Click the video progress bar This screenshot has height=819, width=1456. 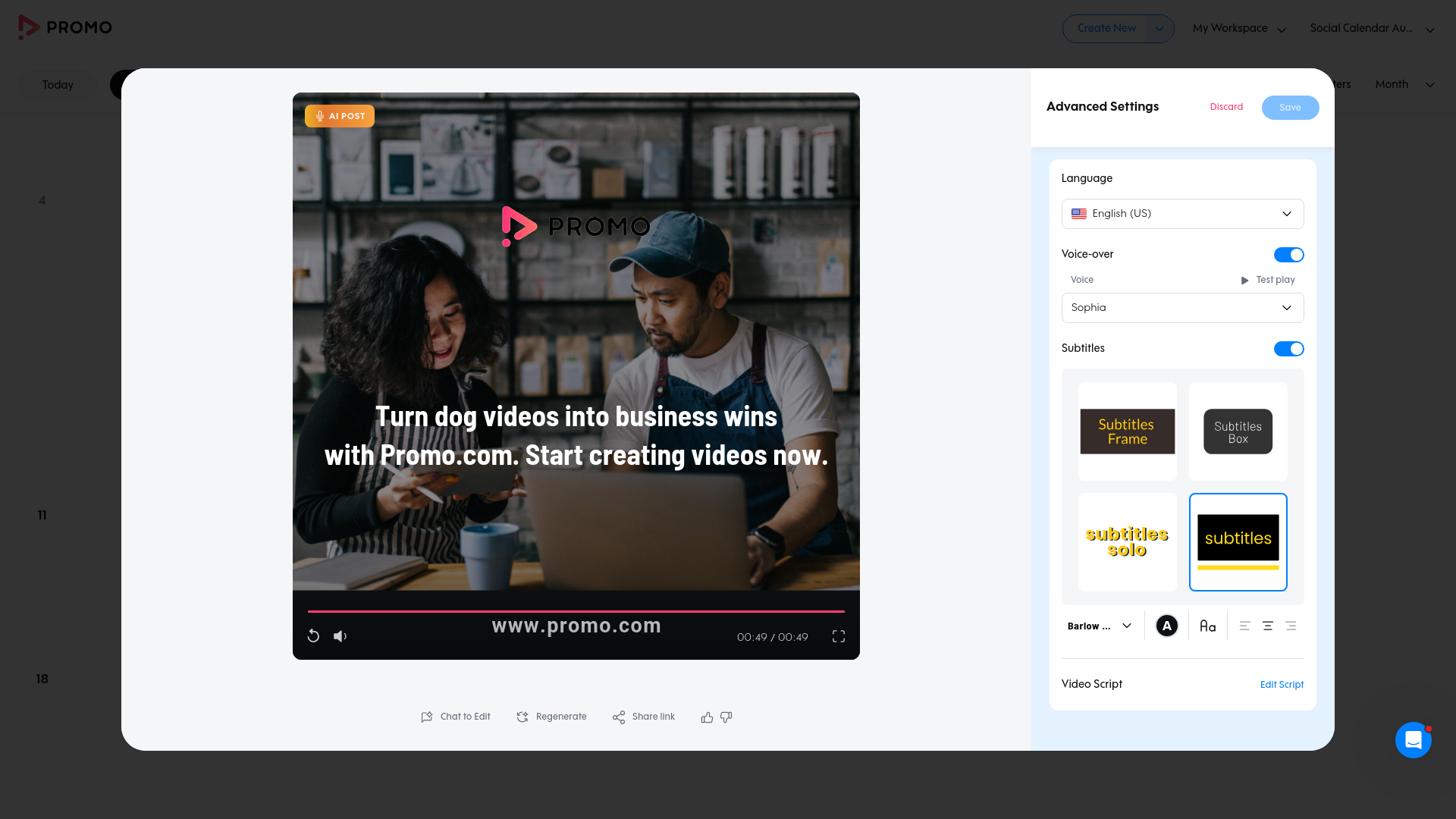[x=576, y=611]
